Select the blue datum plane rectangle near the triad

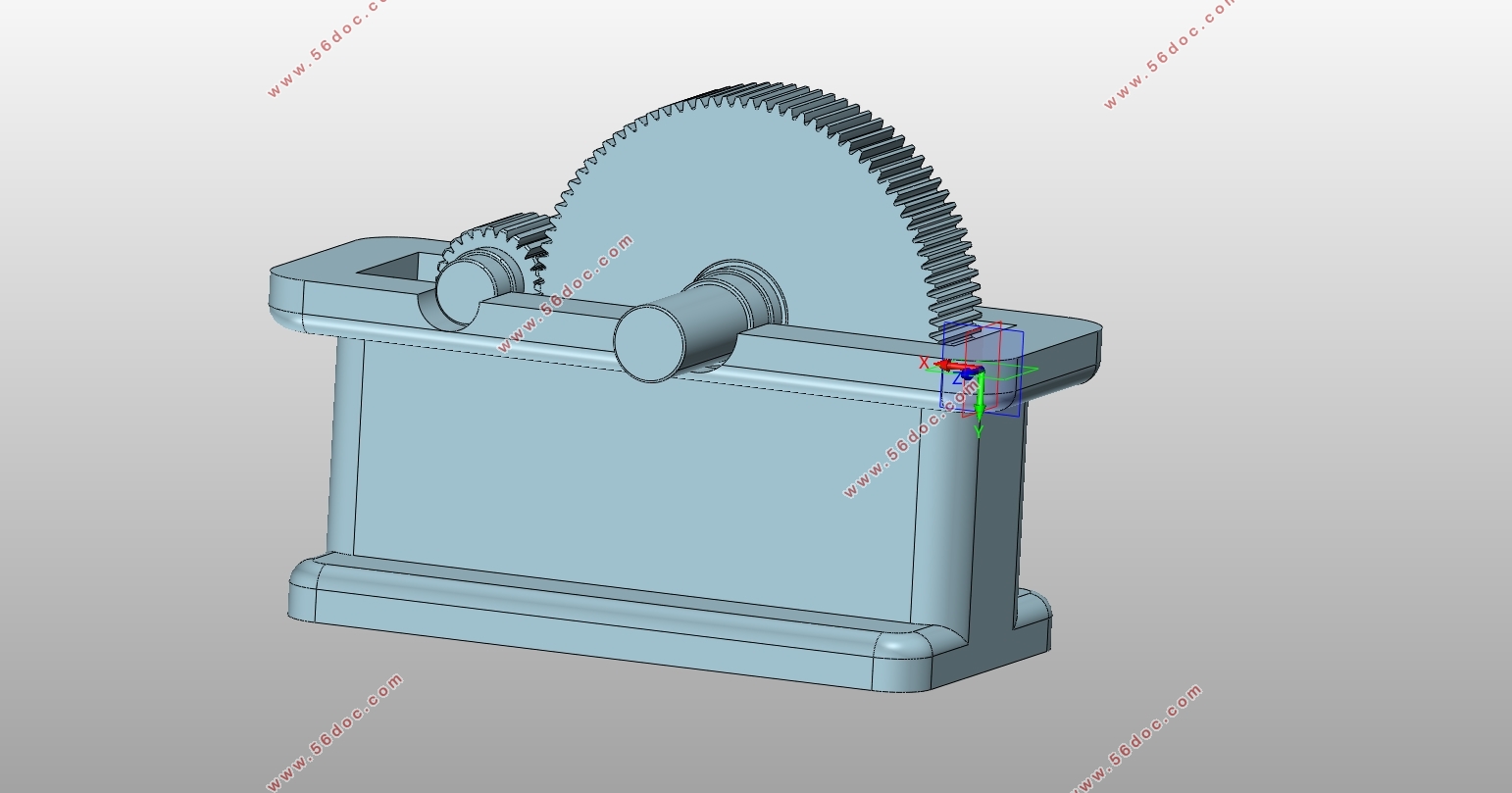tap(983, 369)
